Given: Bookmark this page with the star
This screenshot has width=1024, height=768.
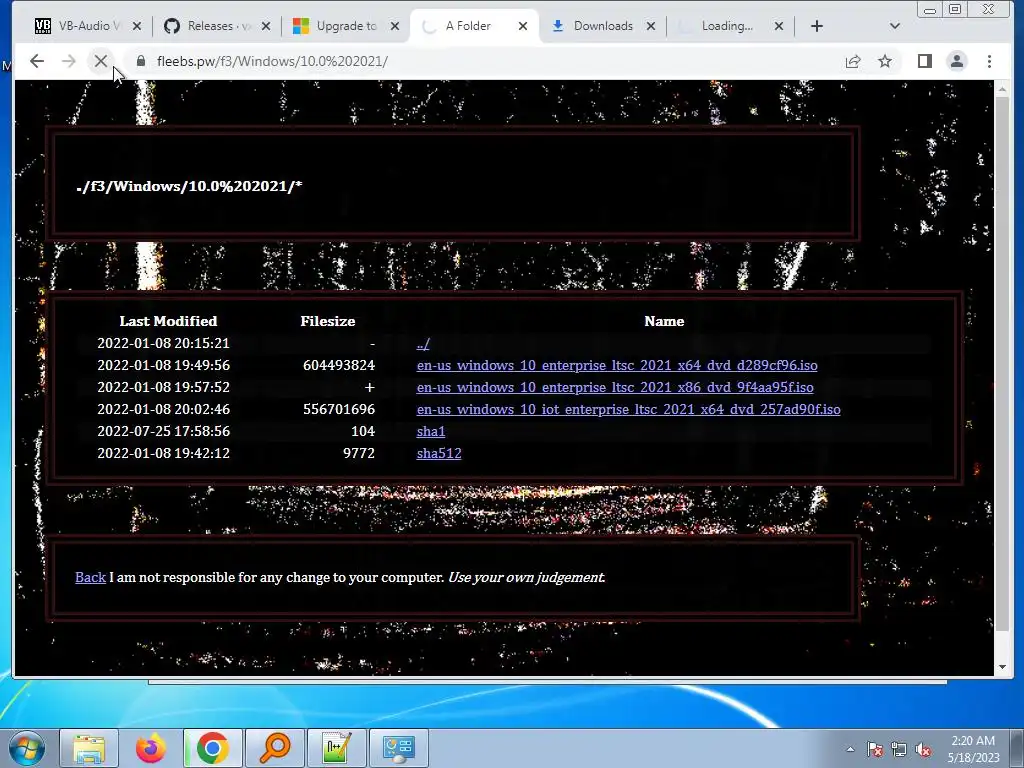Looking at the screenshot, I should click(885, 61).
